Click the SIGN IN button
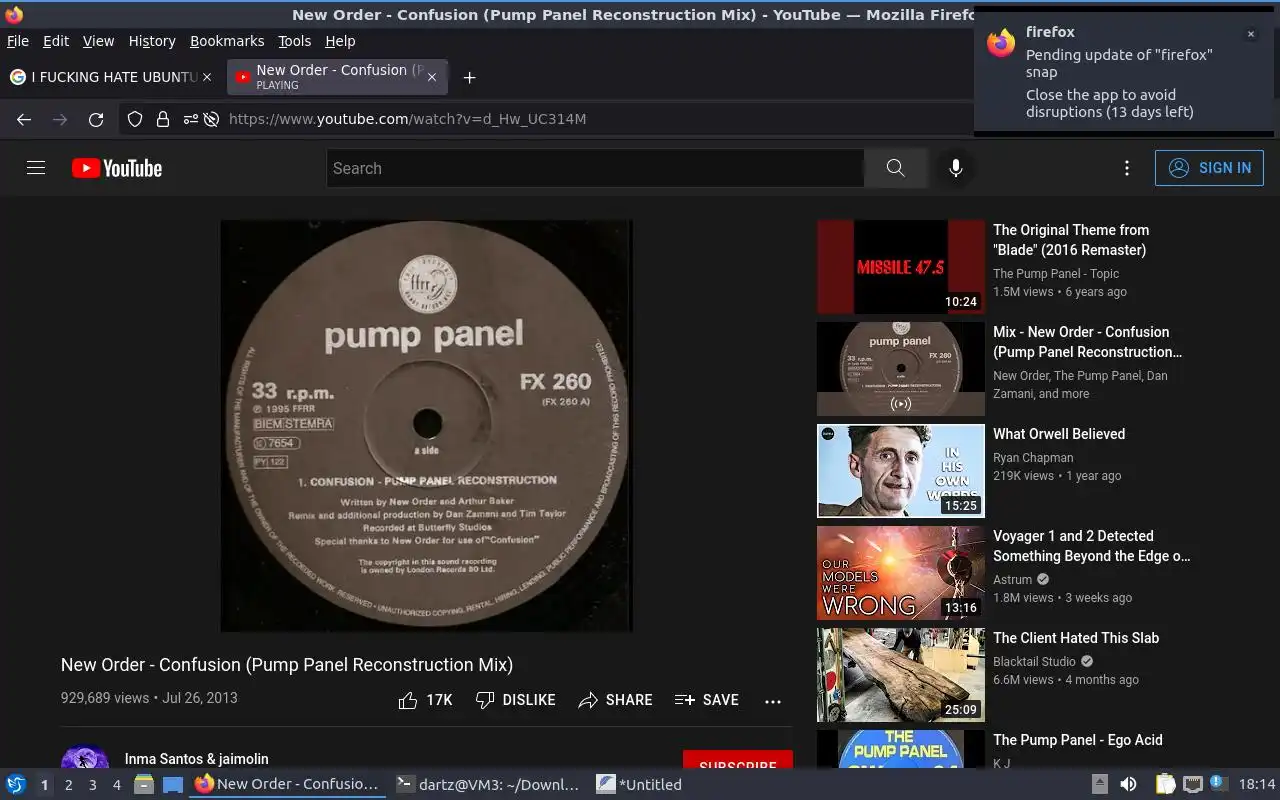The height and width of the screenshot is (800, 1280). 1209,168
